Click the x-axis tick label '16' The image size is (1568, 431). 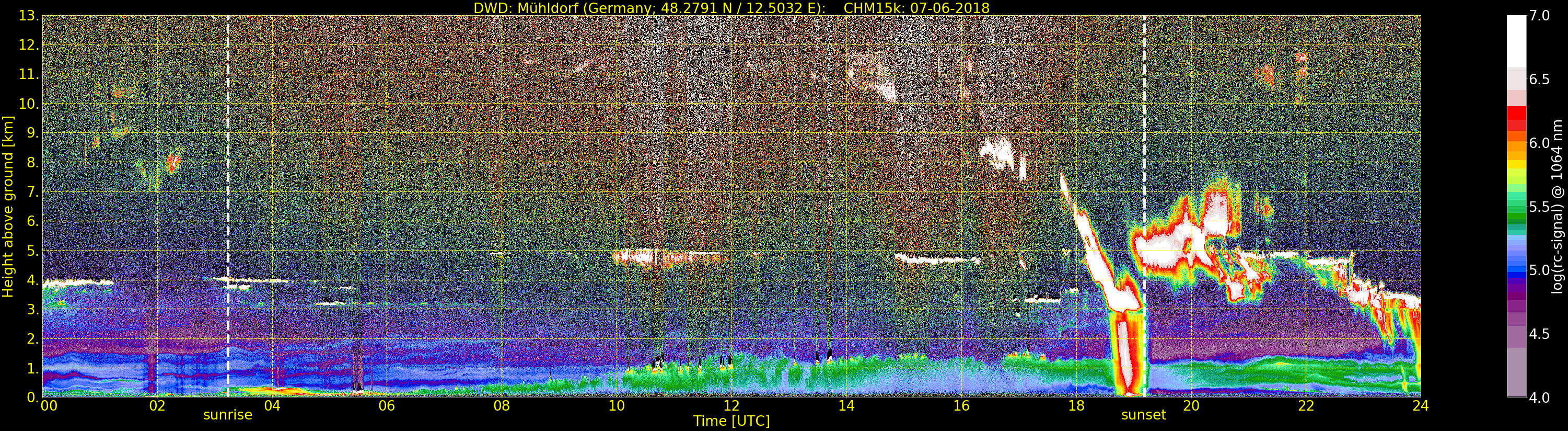click(x=961, y=406)
